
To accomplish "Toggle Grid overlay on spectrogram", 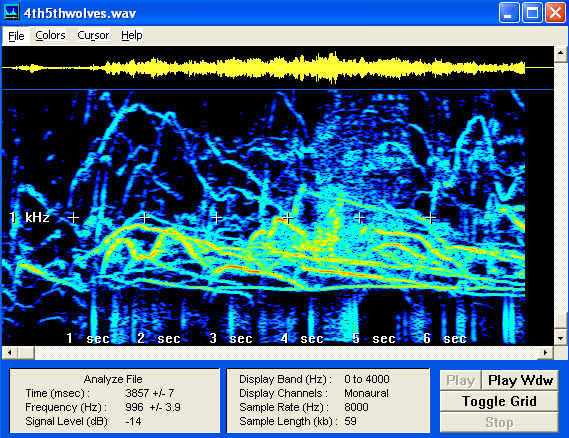I will click(499, 401).
